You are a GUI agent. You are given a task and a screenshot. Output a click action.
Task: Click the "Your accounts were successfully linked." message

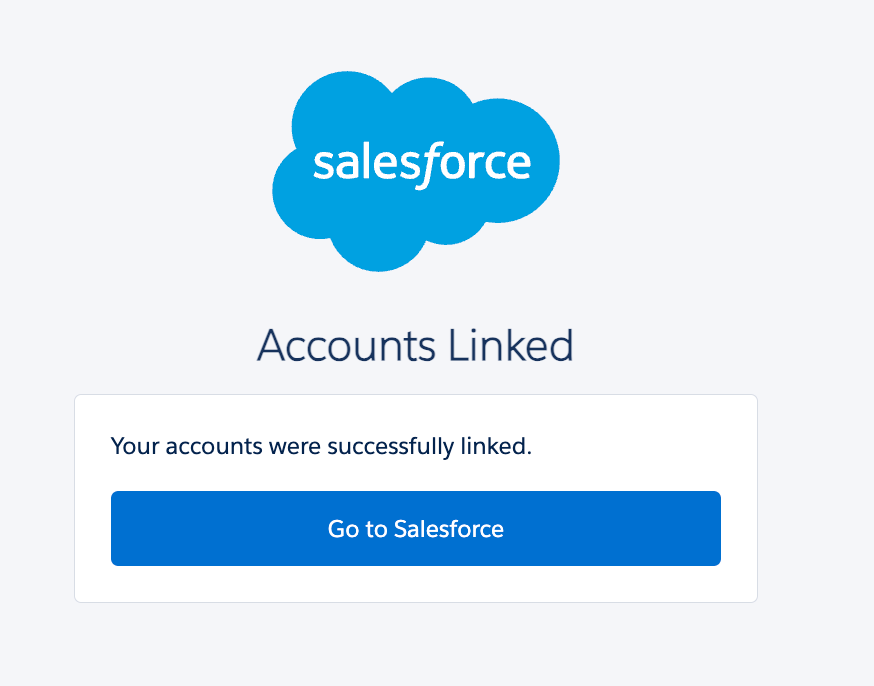click(x=321, y=446)
